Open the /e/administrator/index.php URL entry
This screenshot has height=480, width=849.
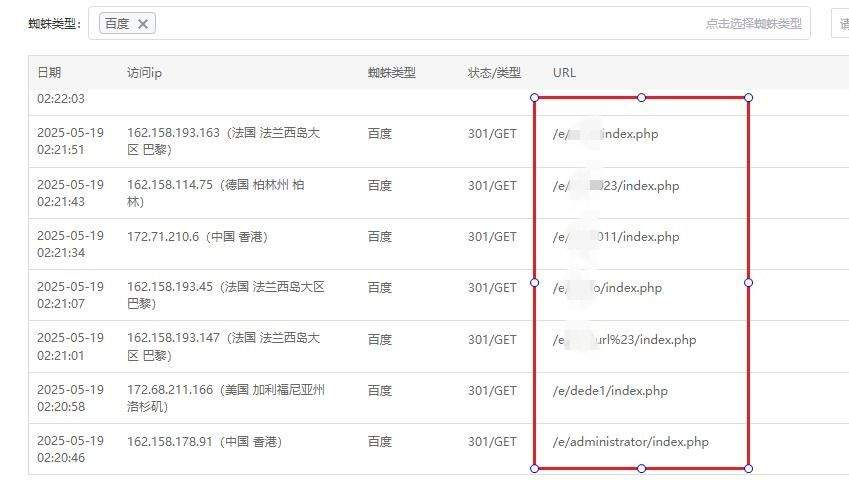tap(630, 442)
